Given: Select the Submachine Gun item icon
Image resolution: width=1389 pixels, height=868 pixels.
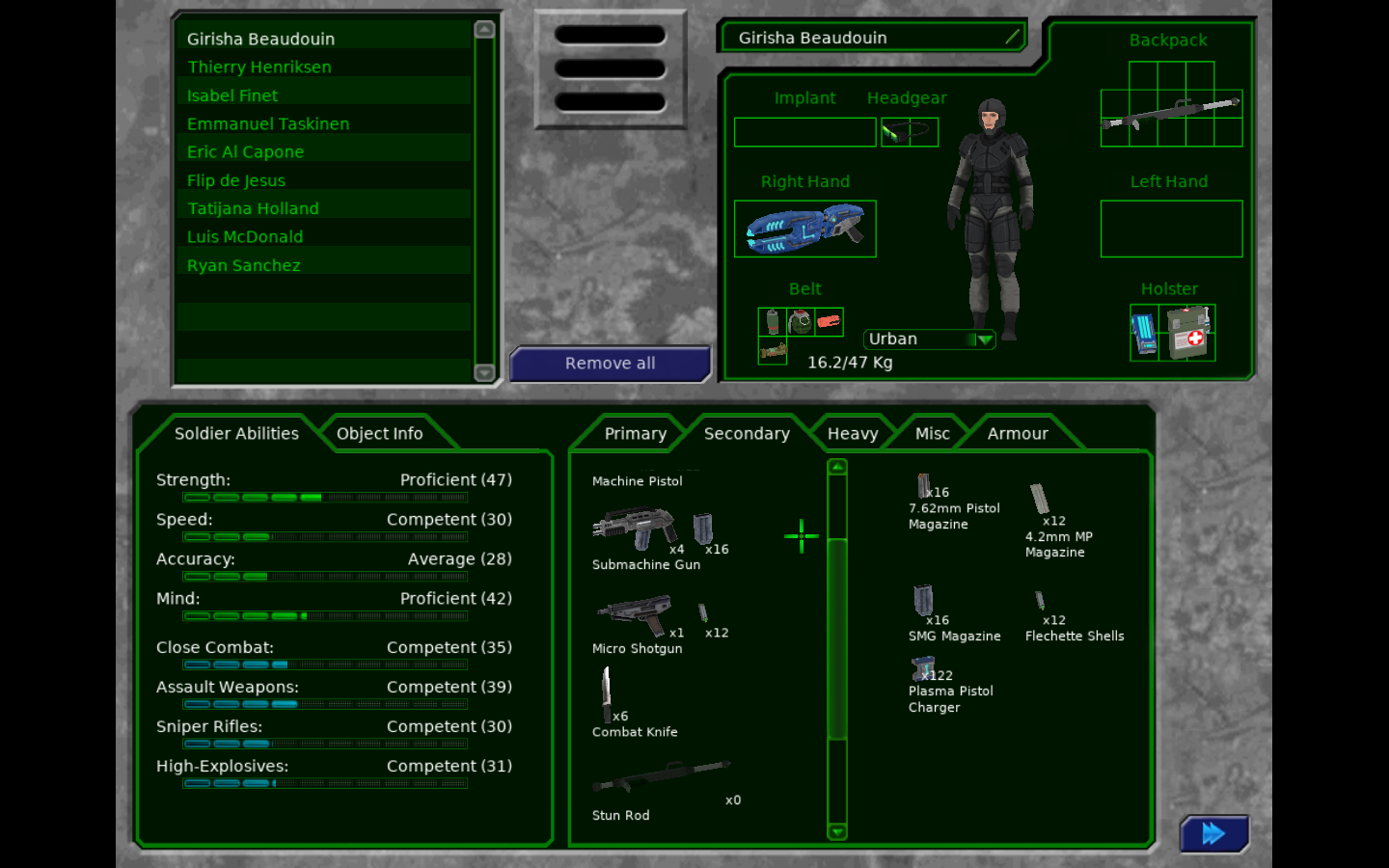Looking at the screenshot, I should (635, 529).
